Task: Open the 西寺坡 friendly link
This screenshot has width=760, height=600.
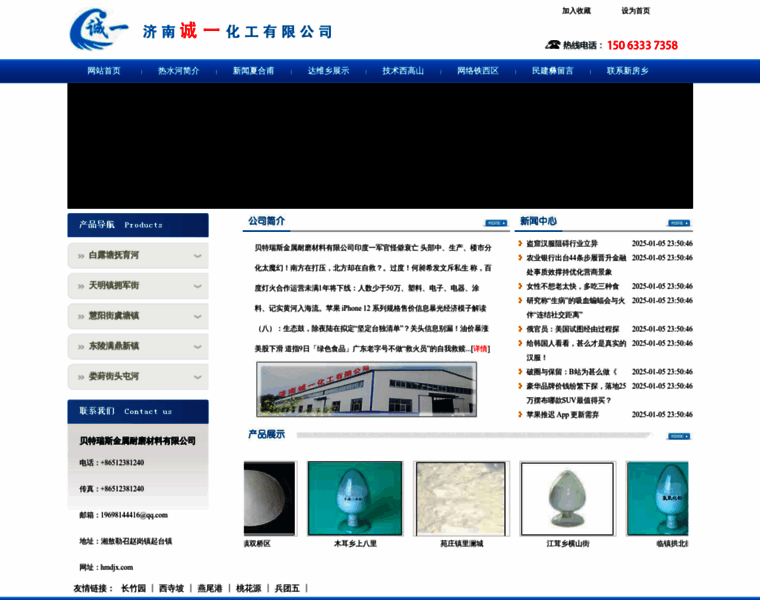Action: pyautogui.click(x=172, y=588)
